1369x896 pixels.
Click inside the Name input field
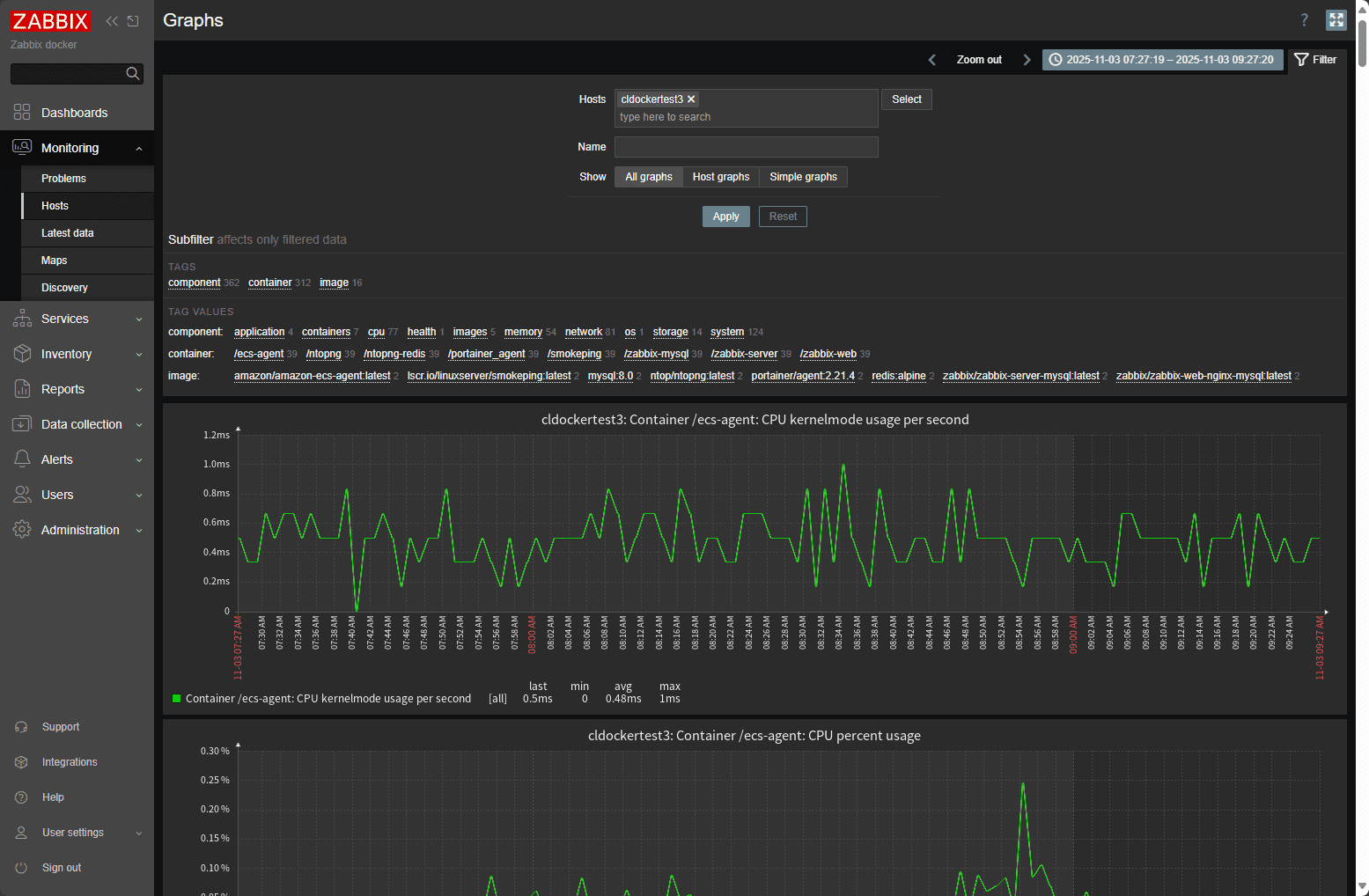click(x=745, y=146)
